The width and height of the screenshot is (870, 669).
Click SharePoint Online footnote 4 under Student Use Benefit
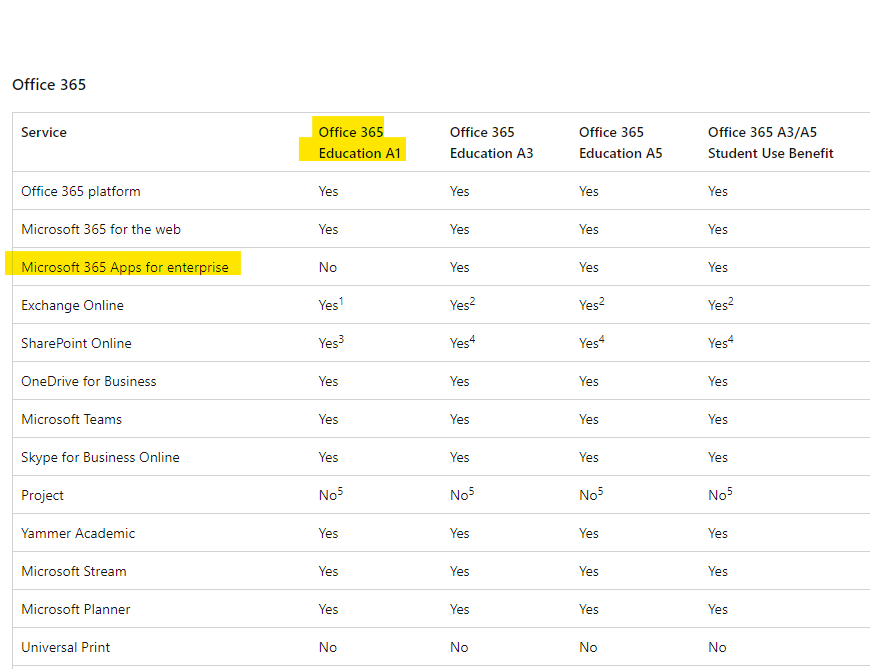[721, 342]
